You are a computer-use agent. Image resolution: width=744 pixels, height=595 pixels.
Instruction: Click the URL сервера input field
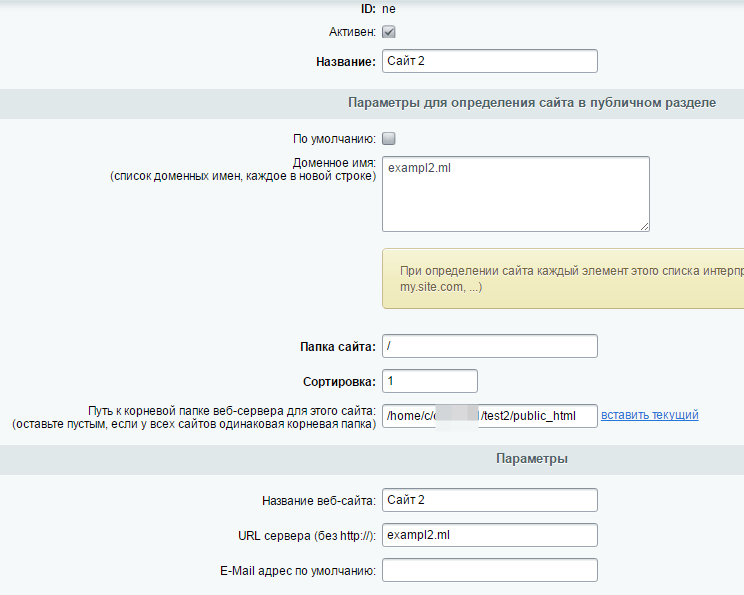coord(489,535)
